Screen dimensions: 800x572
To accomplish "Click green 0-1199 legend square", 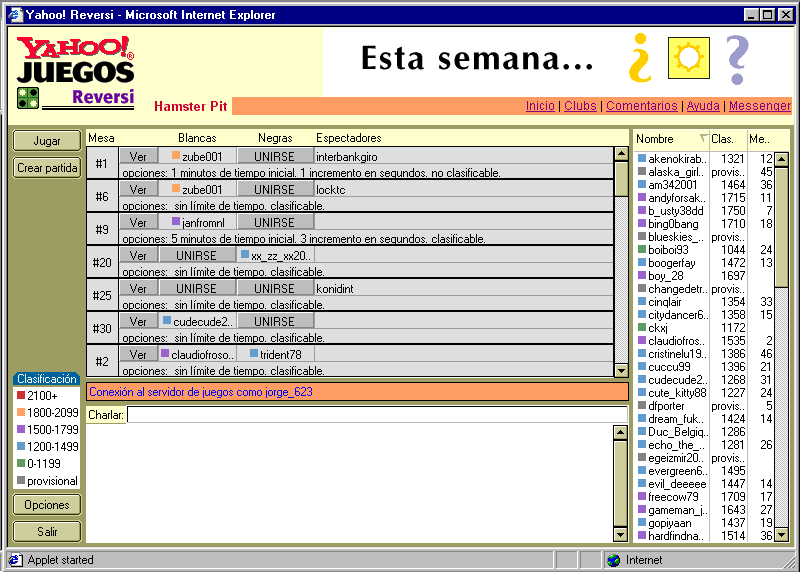I will pos(21,463).
